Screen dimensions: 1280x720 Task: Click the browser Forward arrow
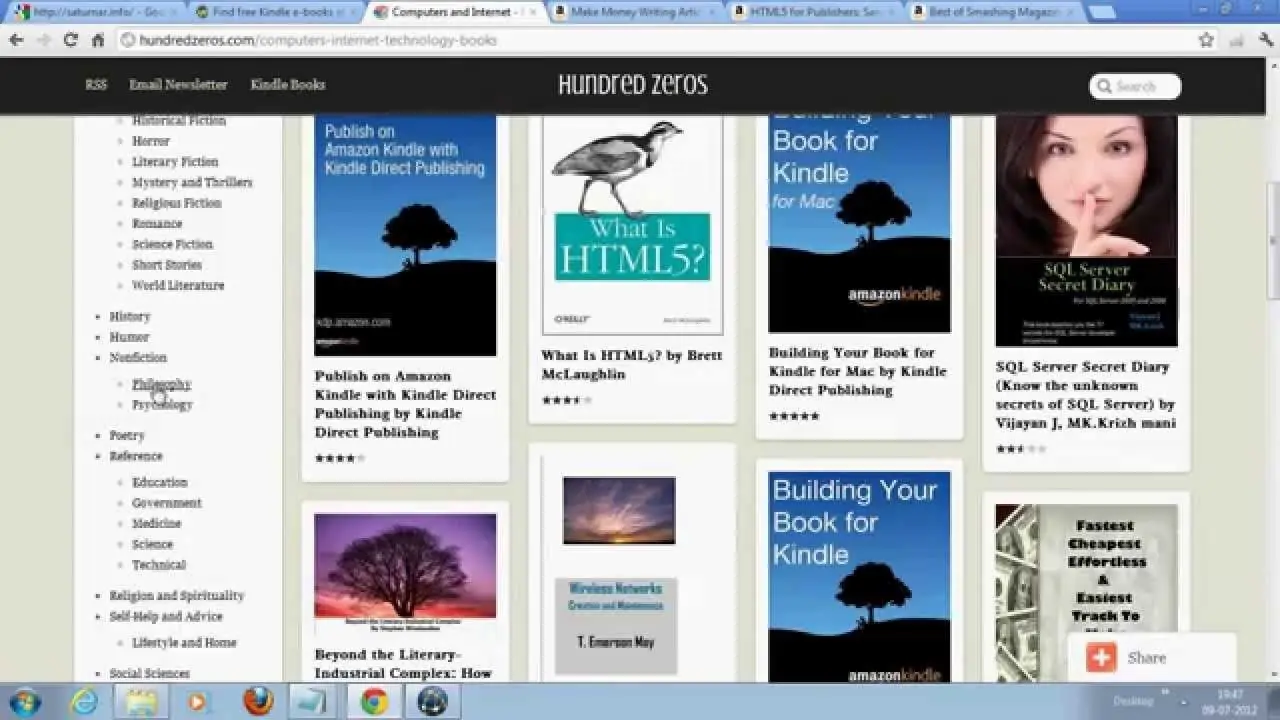click(x=43, y=40)
